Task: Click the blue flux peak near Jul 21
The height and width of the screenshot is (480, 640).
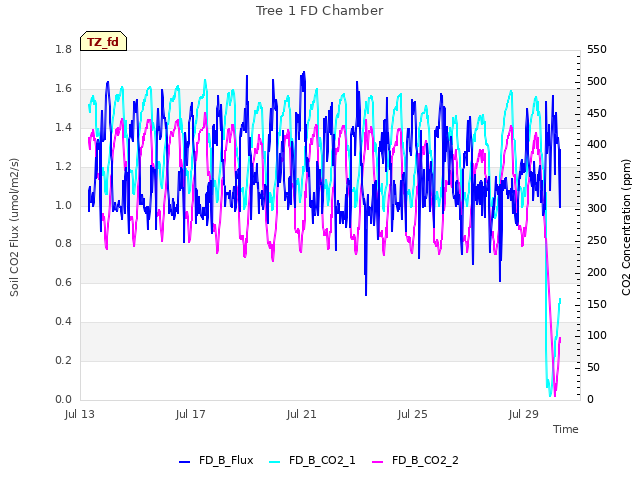Action: (303, 74)
